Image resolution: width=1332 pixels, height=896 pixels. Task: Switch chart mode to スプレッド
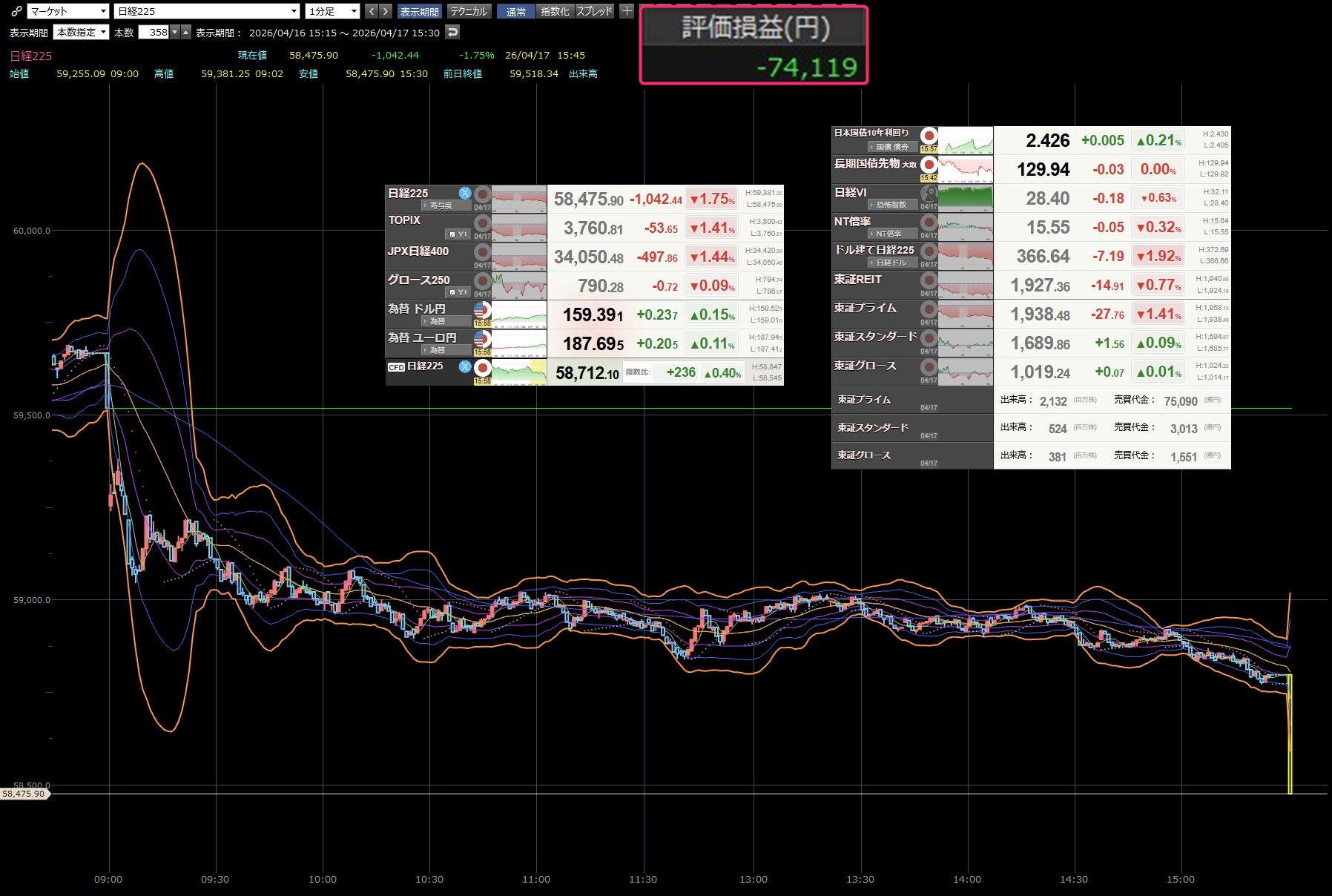(594, 12)
